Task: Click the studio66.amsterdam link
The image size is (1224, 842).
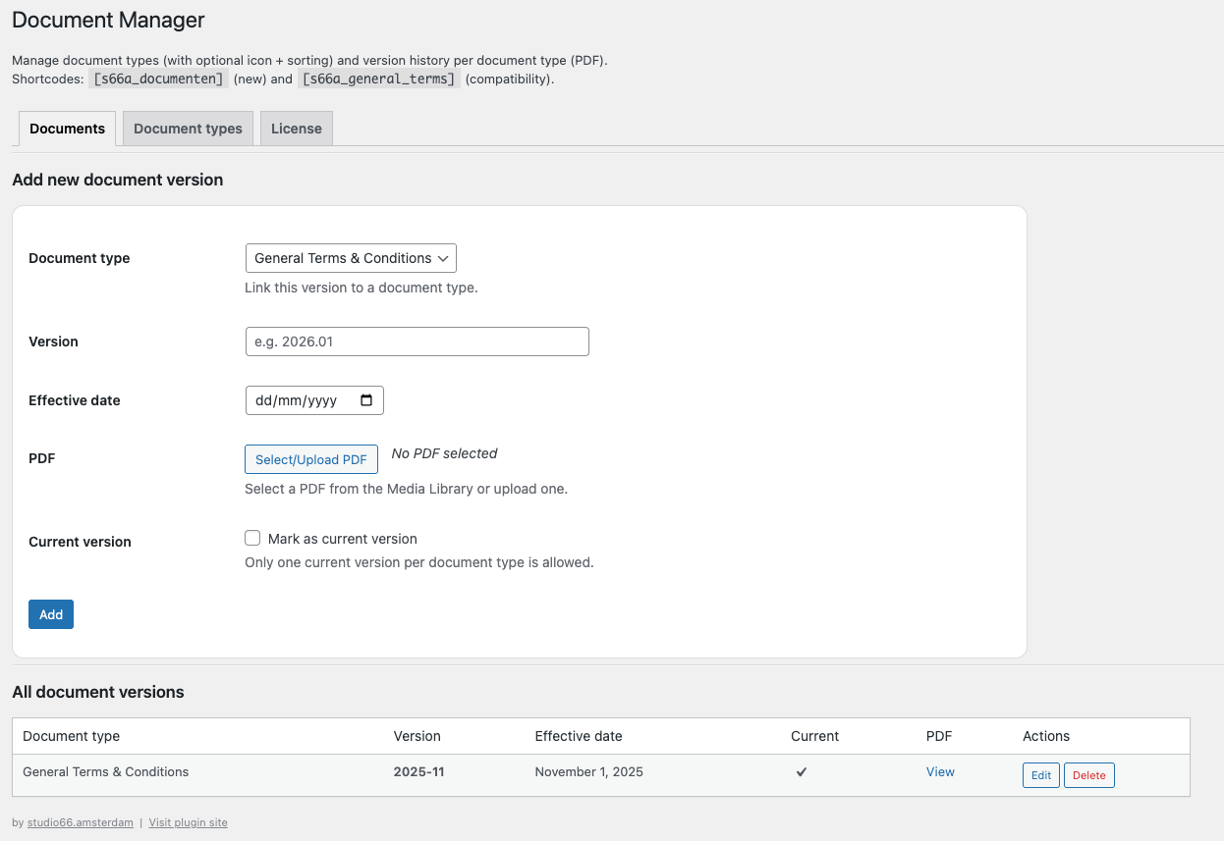Action: [80, 822]
